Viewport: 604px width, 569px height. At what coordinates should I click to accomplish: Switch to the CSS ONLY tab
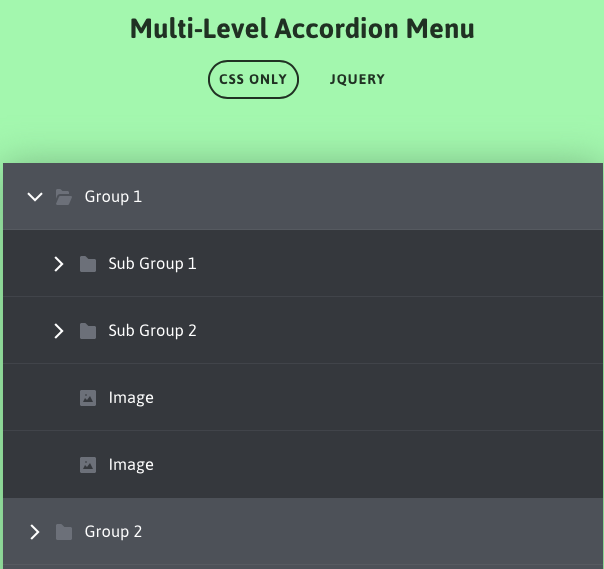tap(253, 79)
